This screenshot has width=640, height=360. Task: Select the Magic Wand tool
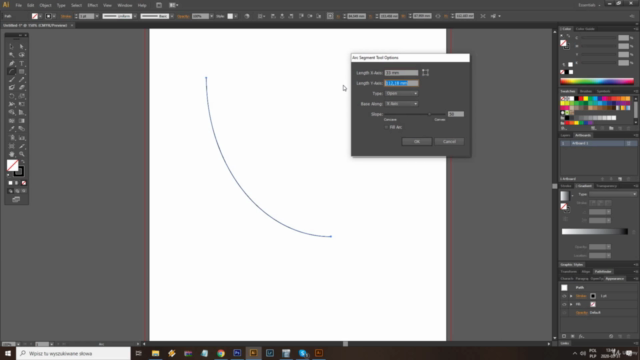click(x=11, y=55)
